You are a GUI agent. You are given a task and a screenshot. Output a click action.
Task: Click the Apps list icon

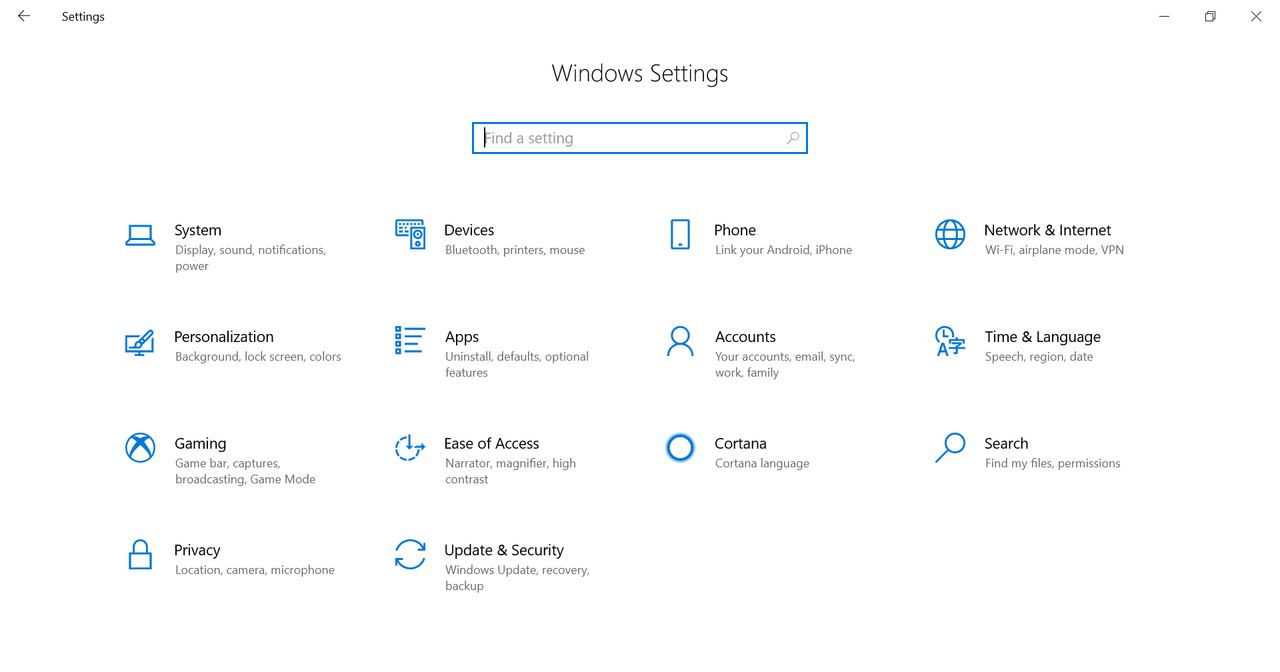(x=410, y=341)
